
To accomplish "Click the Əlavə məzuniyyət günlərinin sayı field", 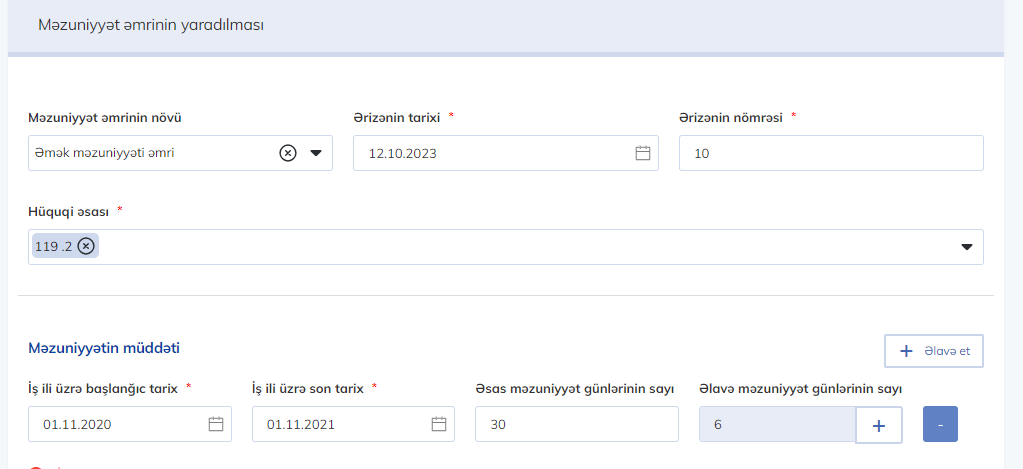I will pos(777,424).
